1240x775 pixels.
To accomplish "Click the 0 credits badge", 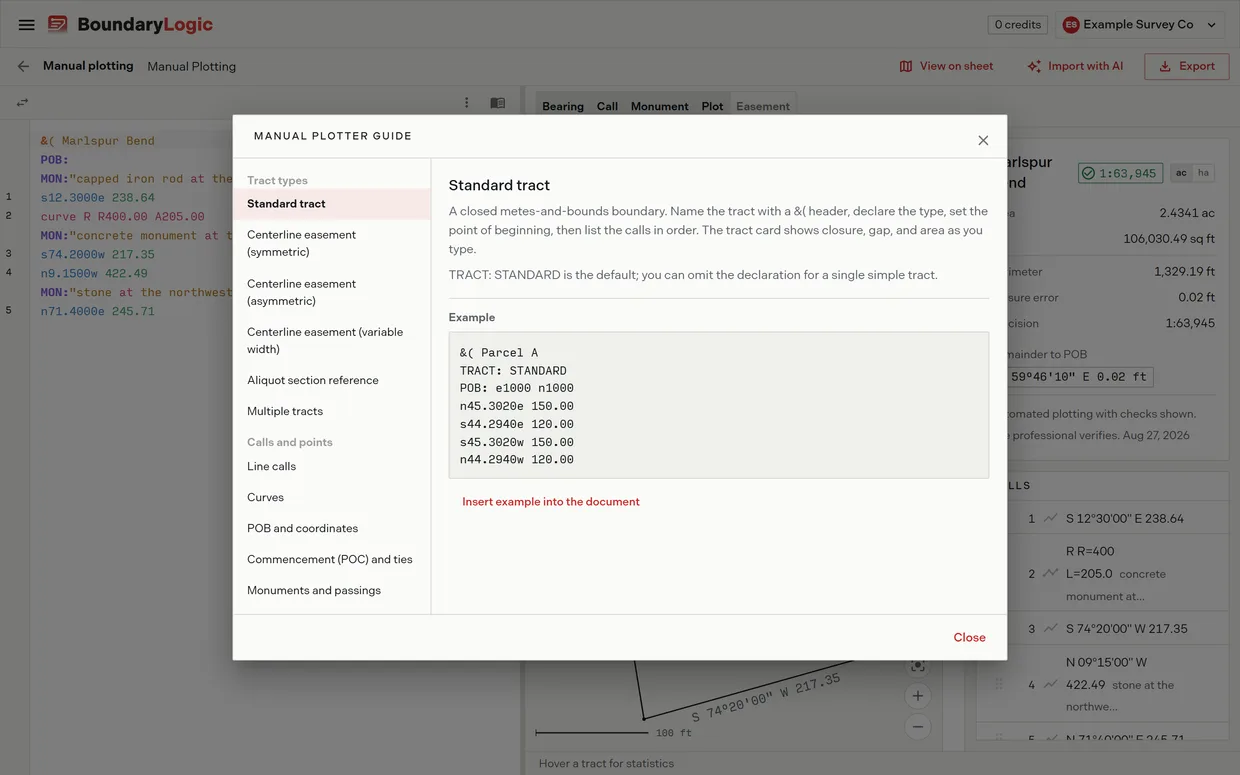I will click(x=1018, y=25).
